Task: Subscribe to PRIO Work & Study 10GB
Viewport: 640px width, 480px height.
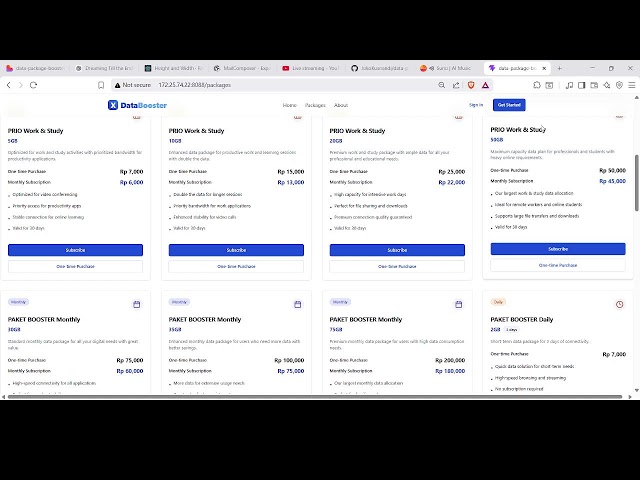Action: click(236, 250)
